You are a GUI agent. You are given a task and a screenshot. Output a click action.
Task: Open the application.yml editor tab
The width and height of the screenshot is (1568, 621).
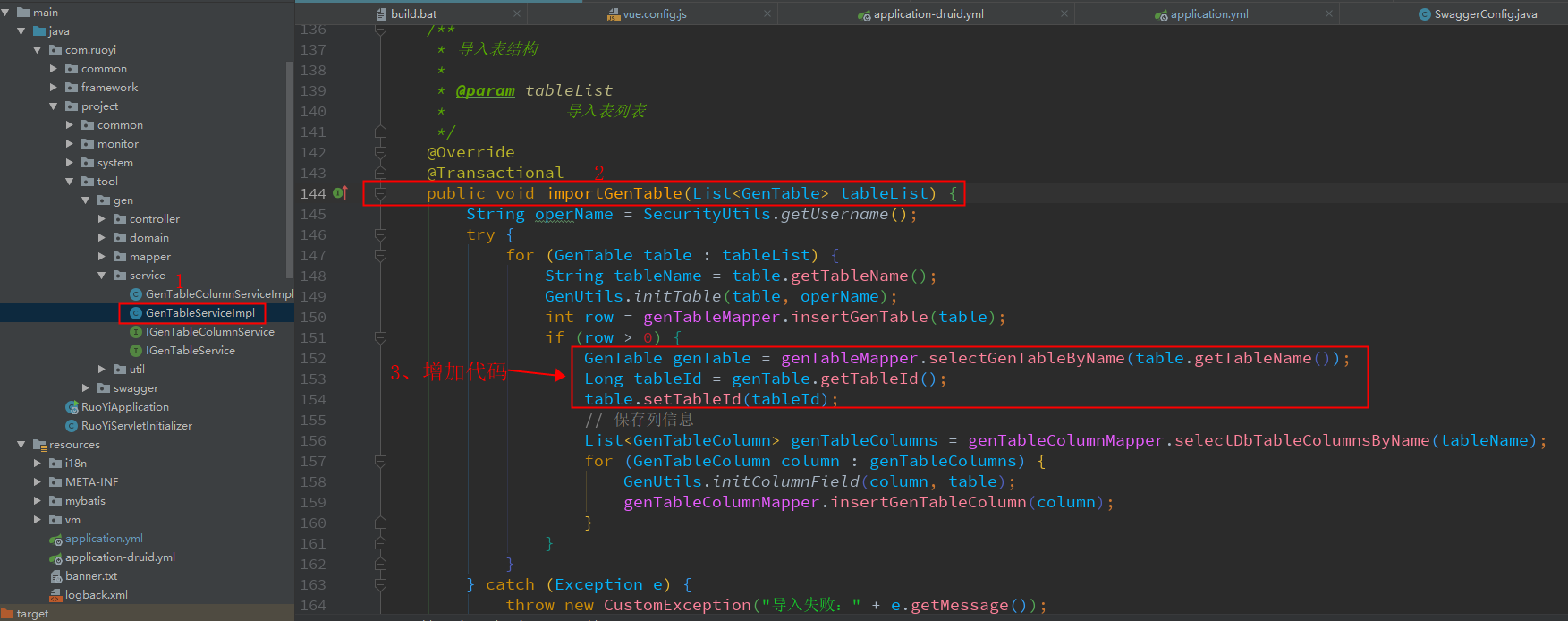click(x=1209, y=14)
